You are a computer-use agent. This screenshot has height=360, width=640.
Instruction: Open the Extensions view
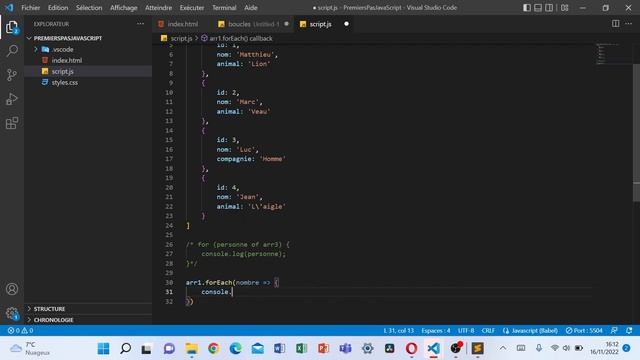tap(12, 123)
